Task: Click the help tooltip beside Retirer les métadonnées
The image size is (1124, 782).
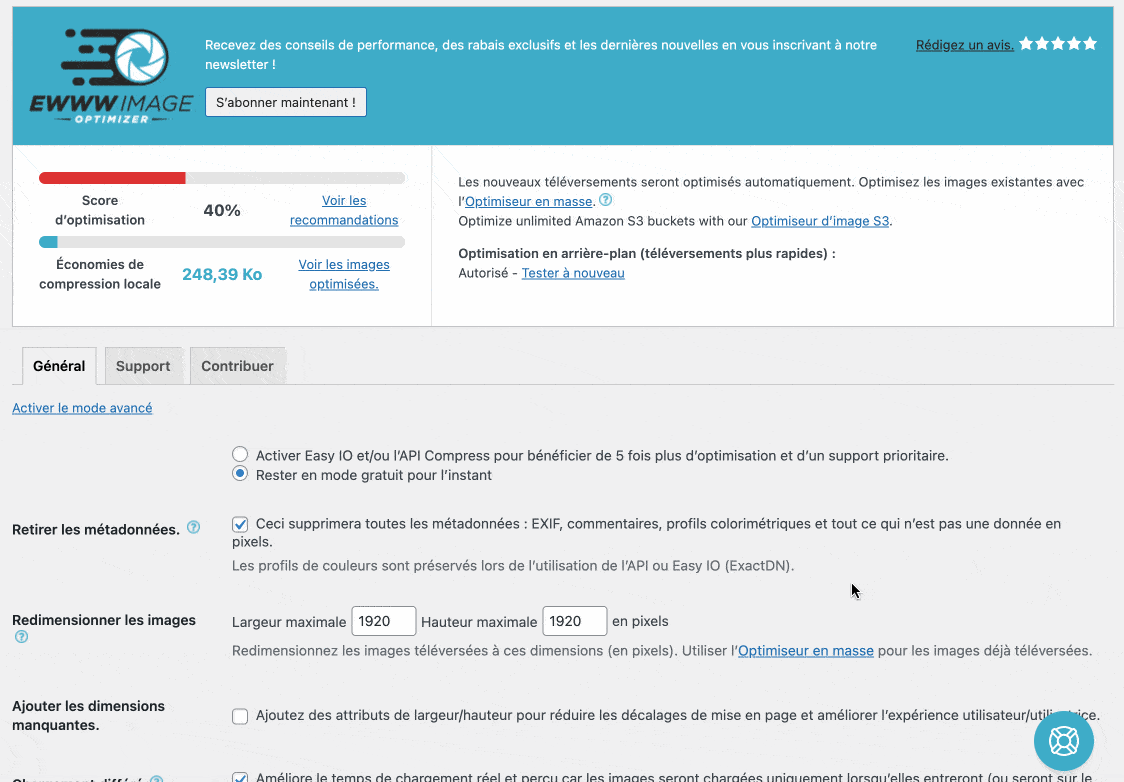Action: [x=193, y=527]
